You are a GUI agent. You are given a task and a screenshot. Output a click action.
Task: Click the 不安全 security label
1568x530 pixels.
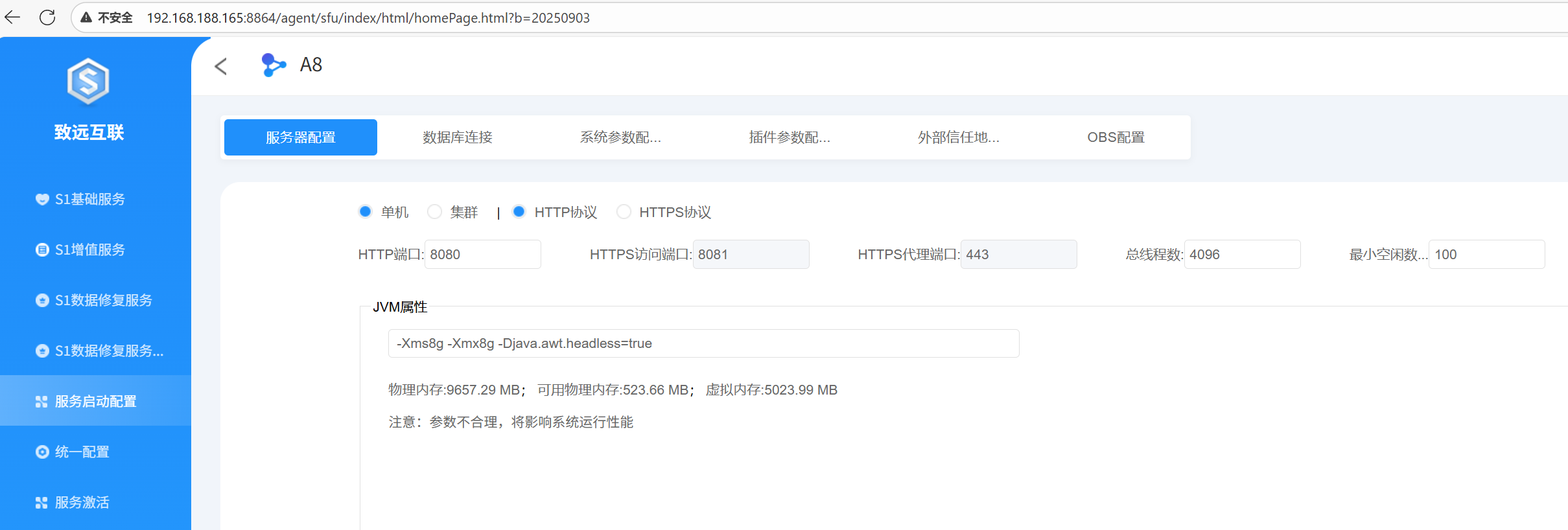pyautogui.click(x=115, y=18)
